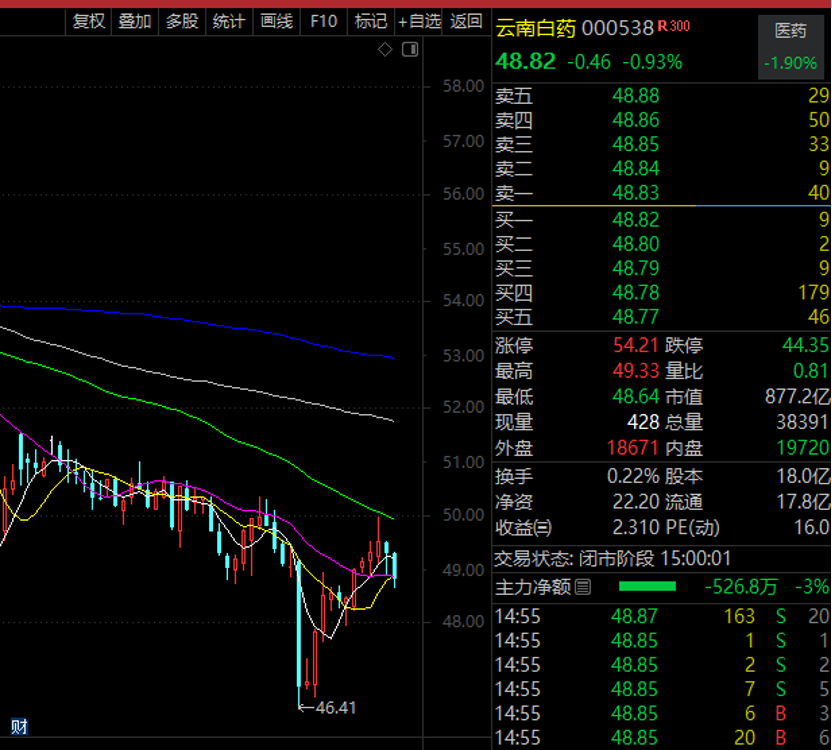Click the 财 icon at chart bottom
The height and width of the screenshot is (750, 832).
pos(19,726)
